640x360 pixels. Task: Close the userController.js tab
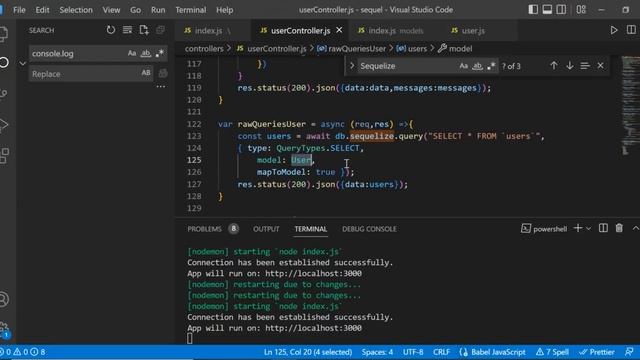[x=339, y=30]
